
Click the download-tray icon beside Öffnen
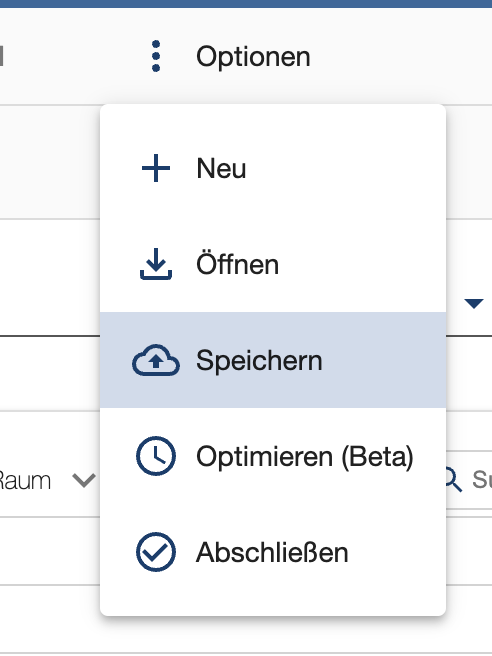pos(156,264)
